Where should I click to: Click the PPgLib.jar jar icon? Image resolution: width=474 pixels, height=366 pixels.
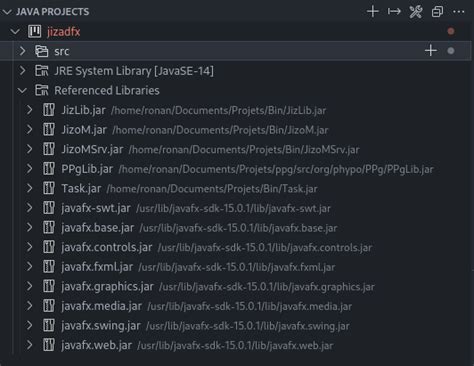pyautogui.click(x=49, y=169)
